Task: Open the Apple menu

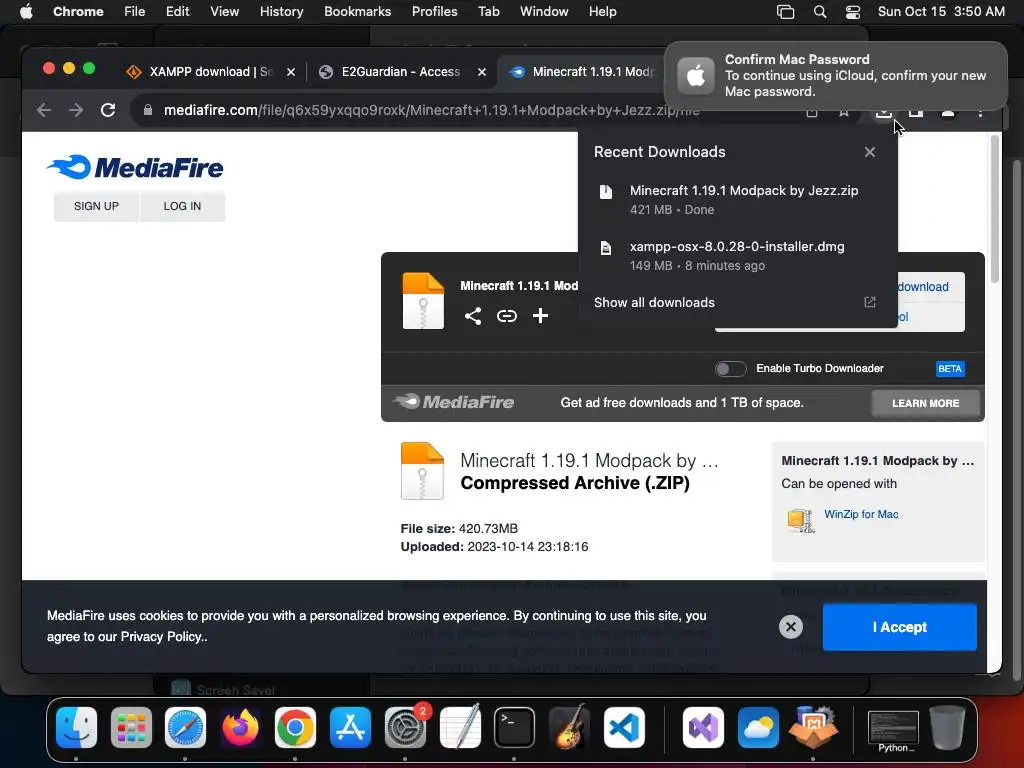Action: point(26,12)
